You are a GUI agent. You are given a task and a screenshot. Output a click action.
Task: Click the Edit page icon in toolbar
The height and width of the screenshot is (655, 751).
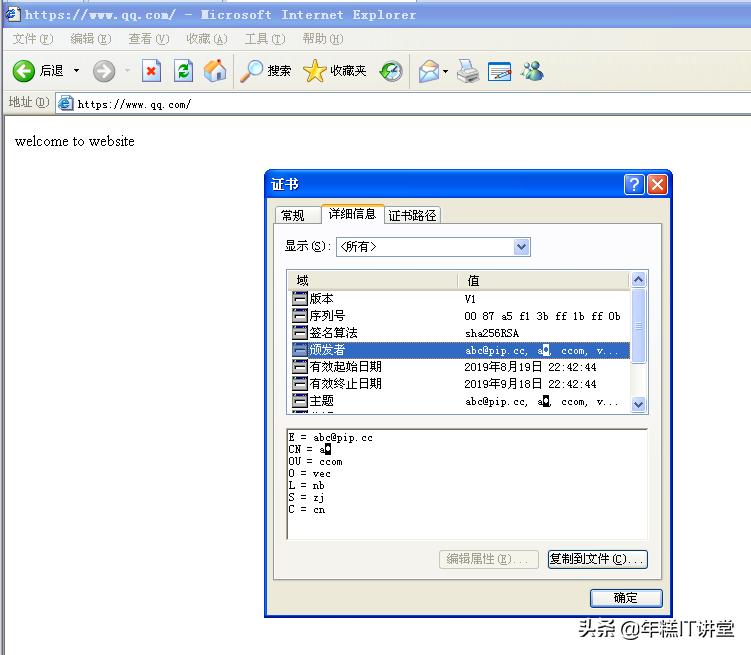(x=500, y=71)
